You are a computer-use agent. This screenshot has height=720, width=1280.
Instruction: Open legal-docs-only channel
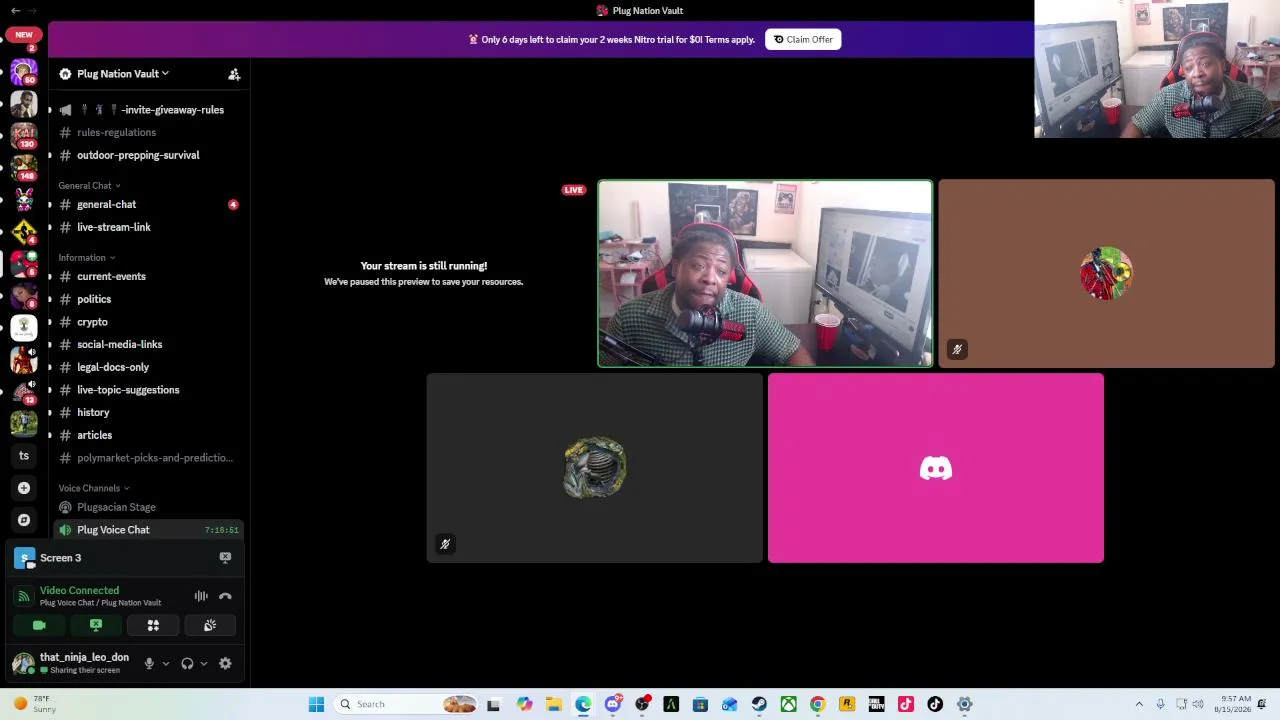coord(148,367)
